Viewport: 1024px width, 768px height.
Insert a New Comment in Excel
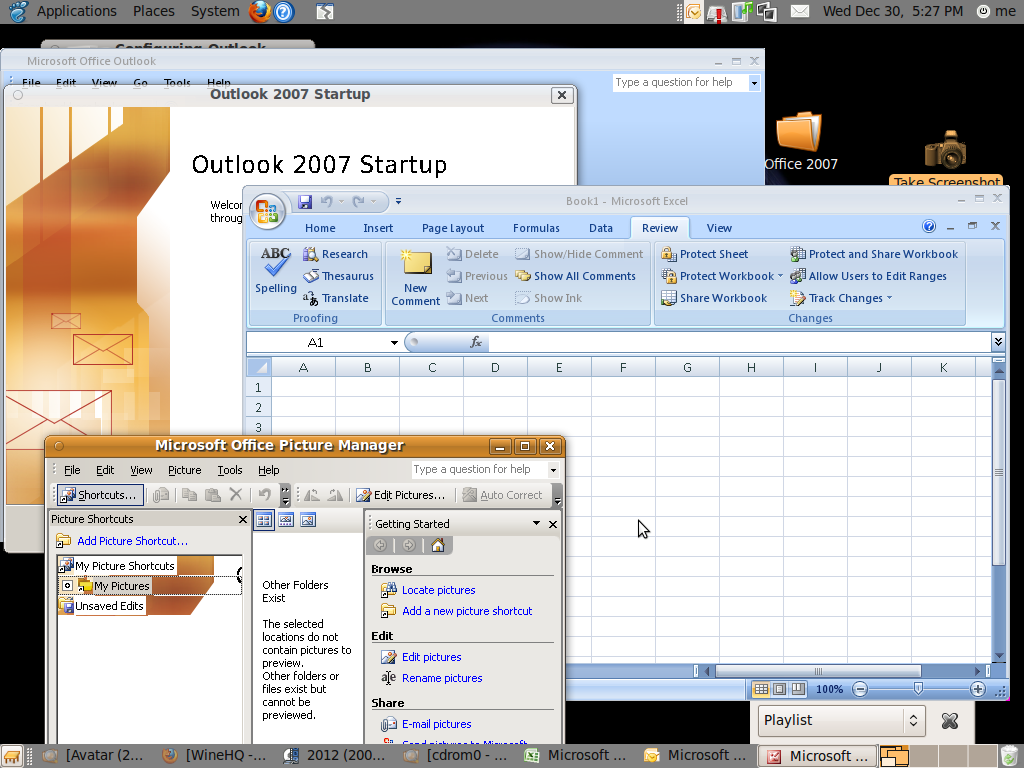415,277
